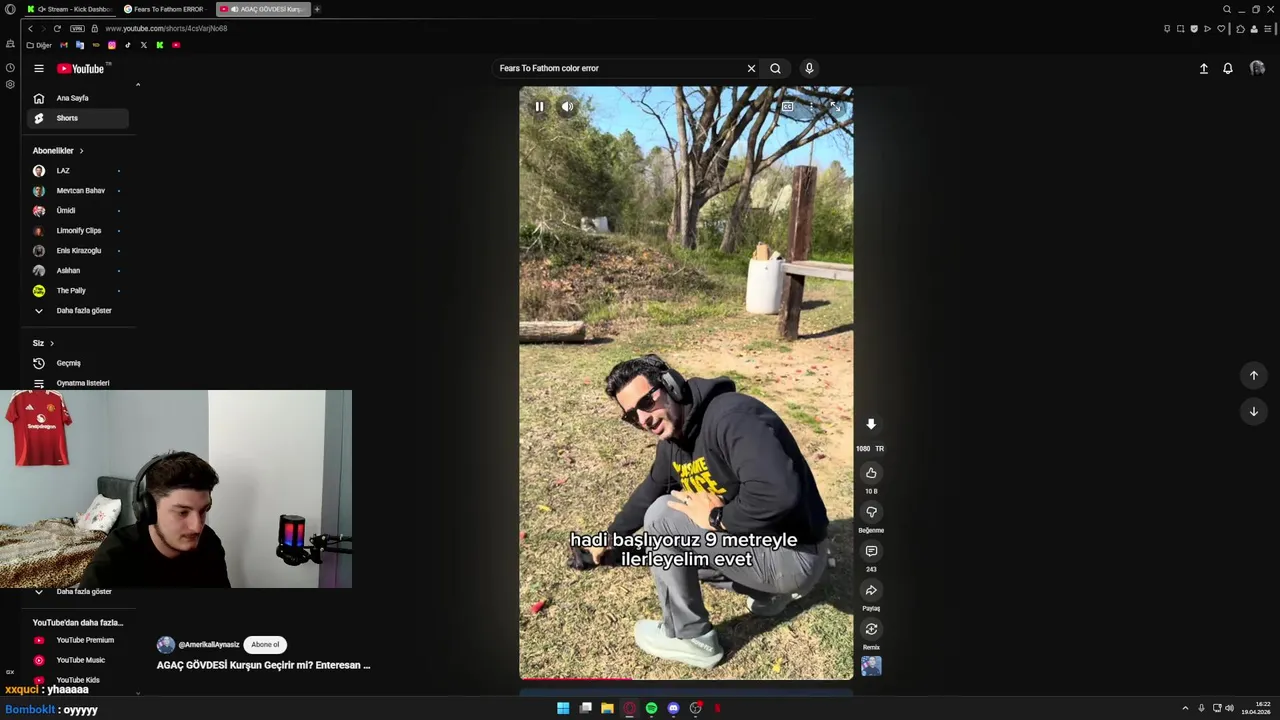Viewport: 1280px width, 720px height.
Task: Open Ana Sayfa in sidebar
Action: (x=78, y=98)
